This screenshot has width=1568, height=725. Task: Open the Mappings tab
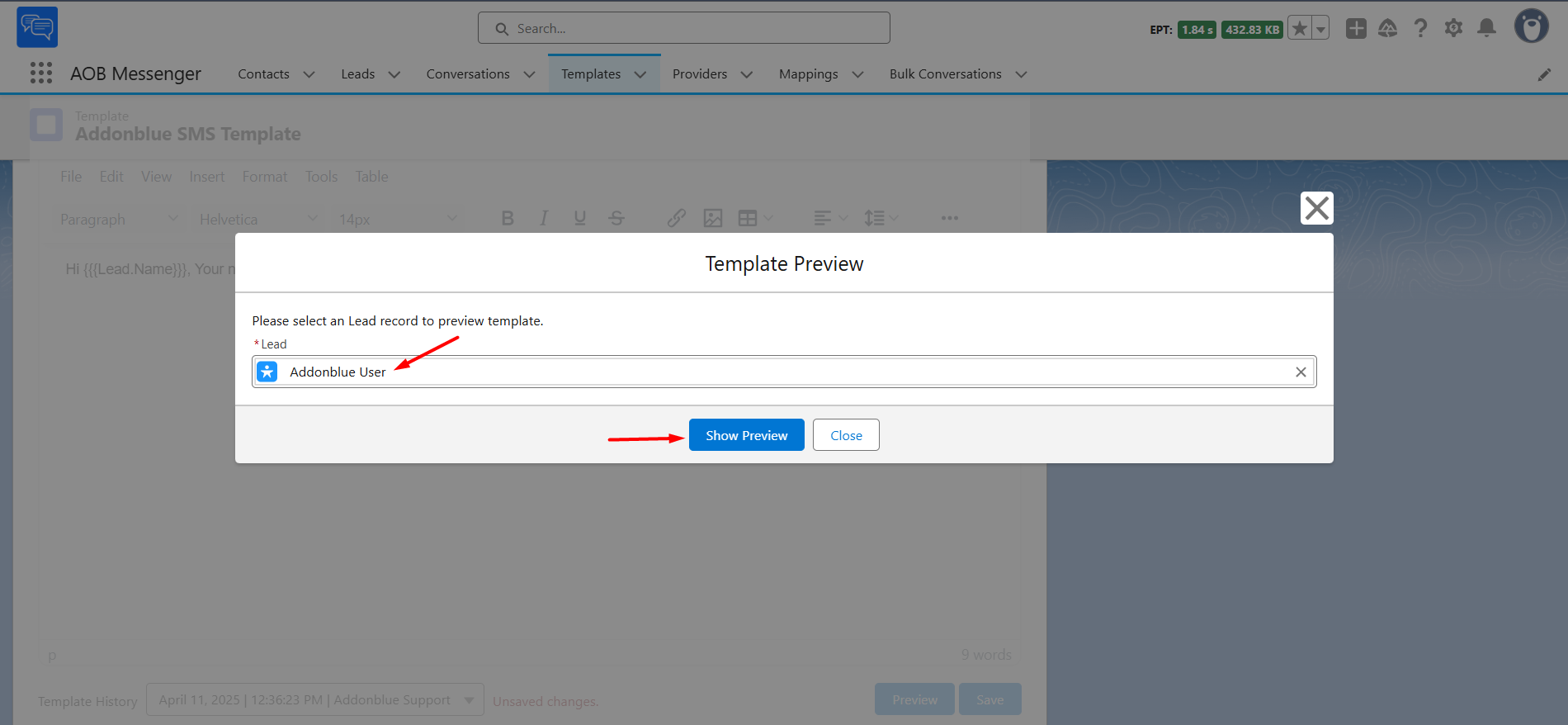809,74
